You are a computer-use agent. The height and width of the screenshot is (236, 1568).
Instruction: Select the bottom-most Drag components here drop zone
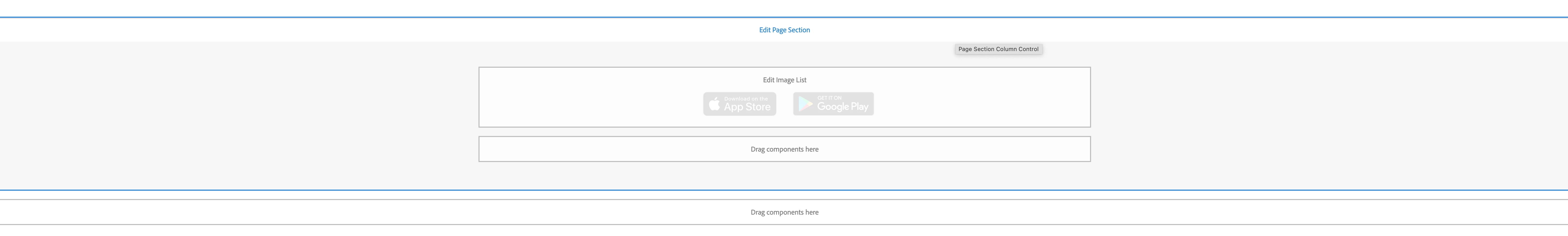coord(784,212)
